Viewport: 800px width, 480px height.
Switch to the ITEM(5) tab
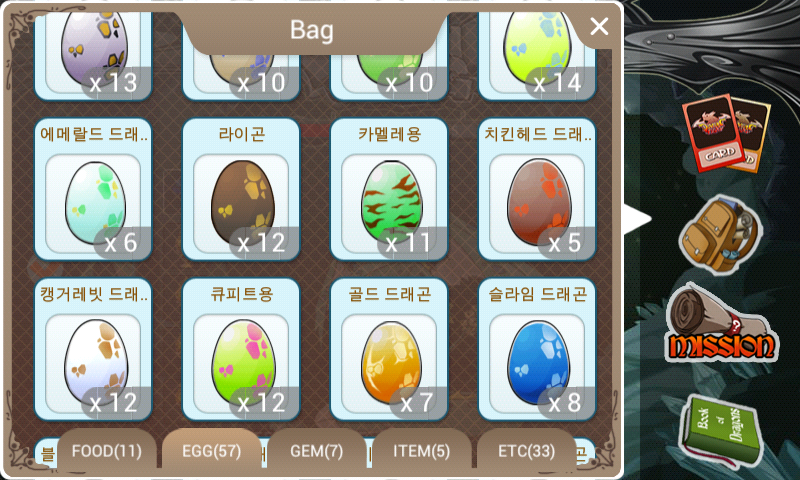[421, 451]
